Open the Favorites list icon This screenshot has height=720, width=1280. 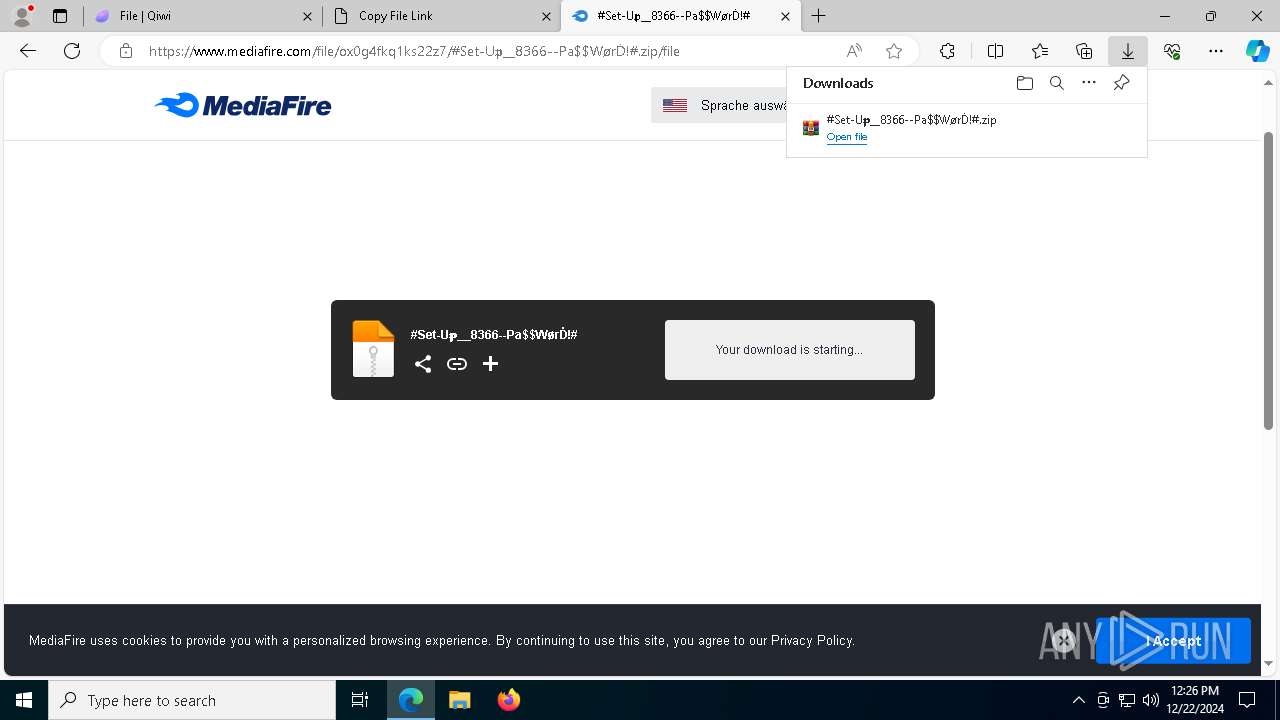[x=1040, y=51]
